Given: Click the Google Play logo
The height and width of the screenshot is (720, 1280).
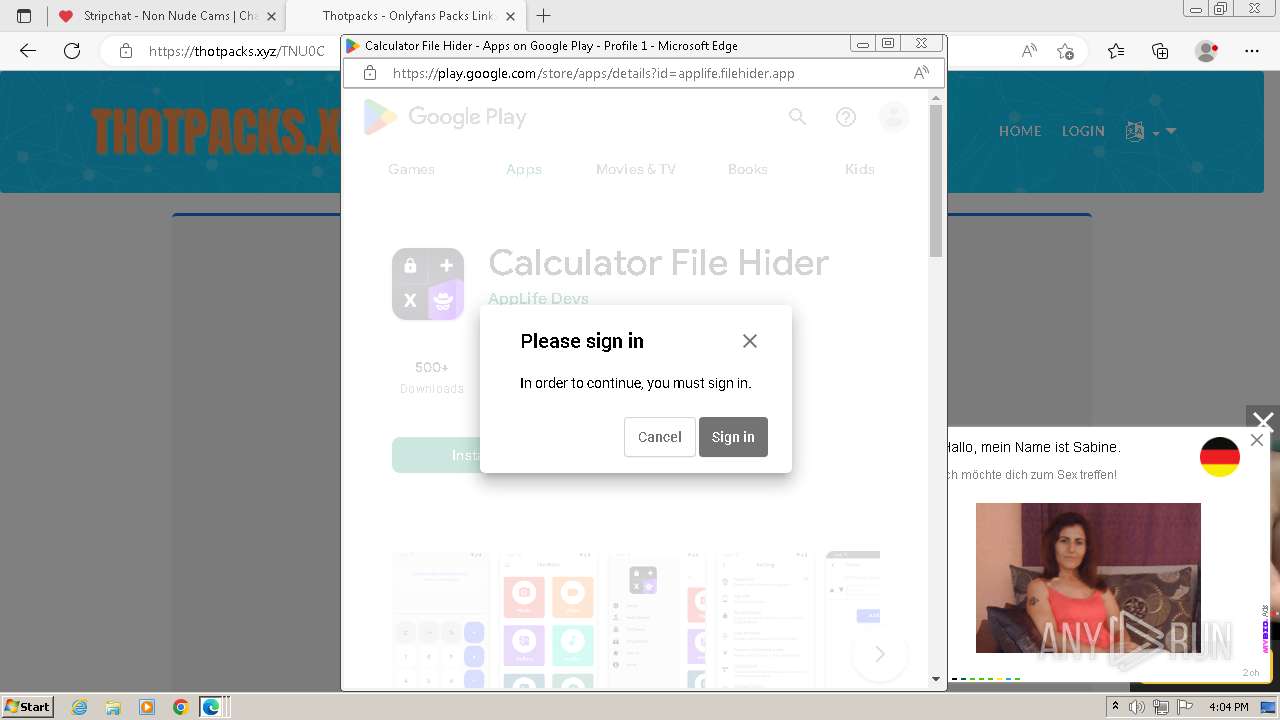Looking at the screenshot, I should 445,117.
